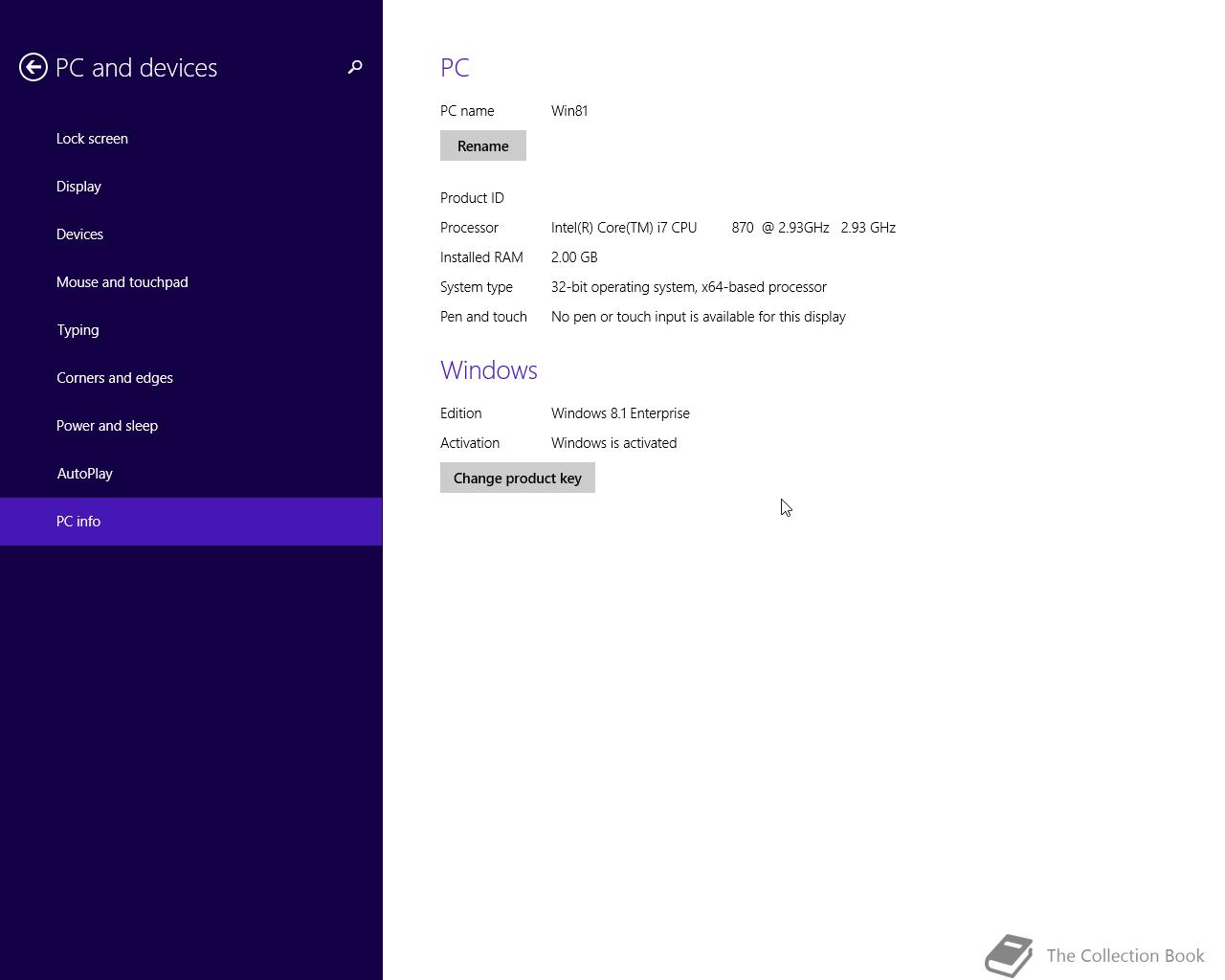Click the PC name value Win81

(569, 111)
